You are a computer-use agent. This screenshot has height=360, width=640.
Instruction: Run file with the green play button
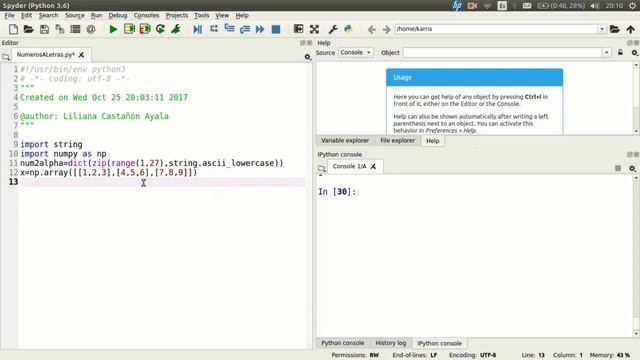[113, 29]
